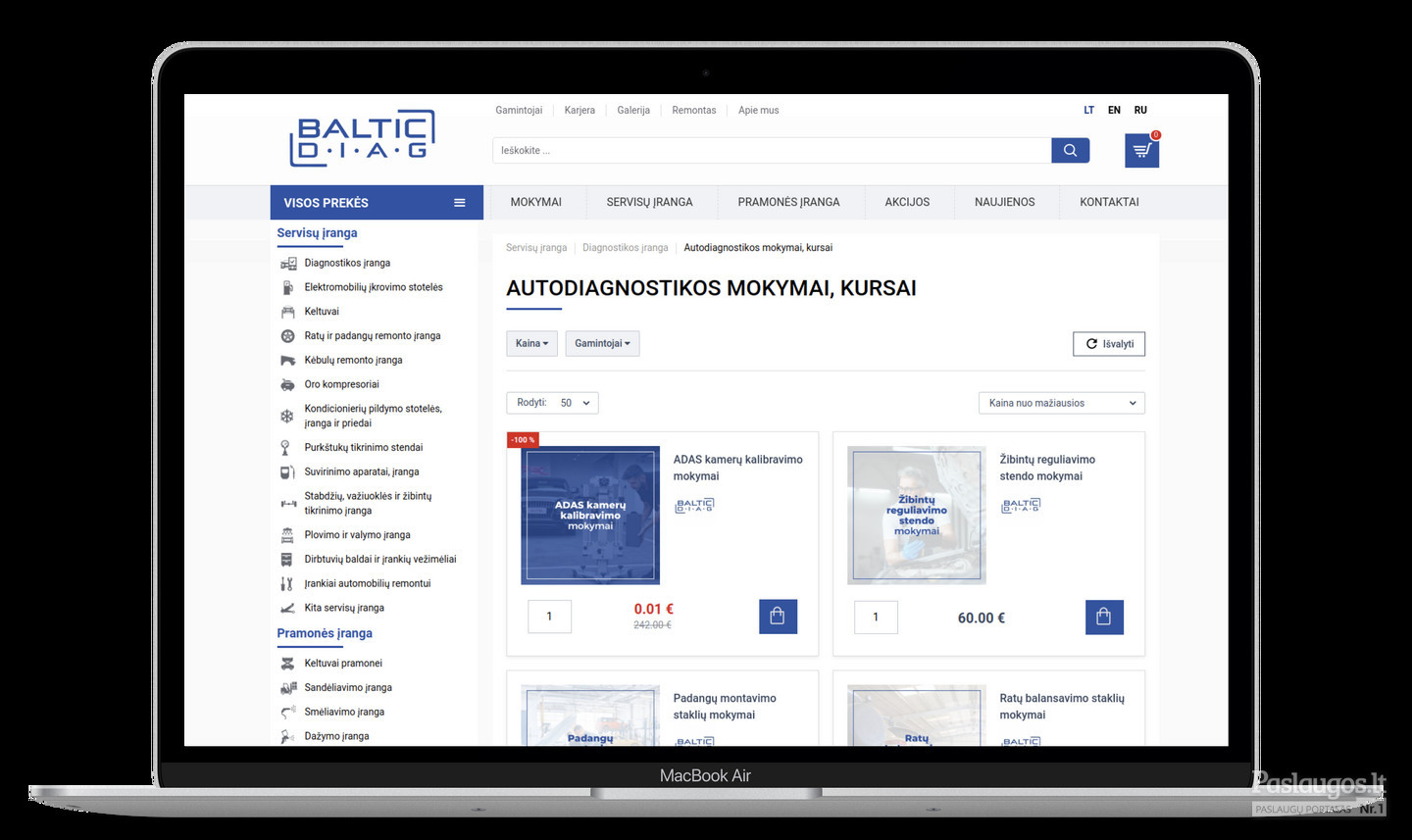The height and width of the screenshot is (840, 1412).
Task: Open the Naujienos menu tab
Action: [1005, 202]
